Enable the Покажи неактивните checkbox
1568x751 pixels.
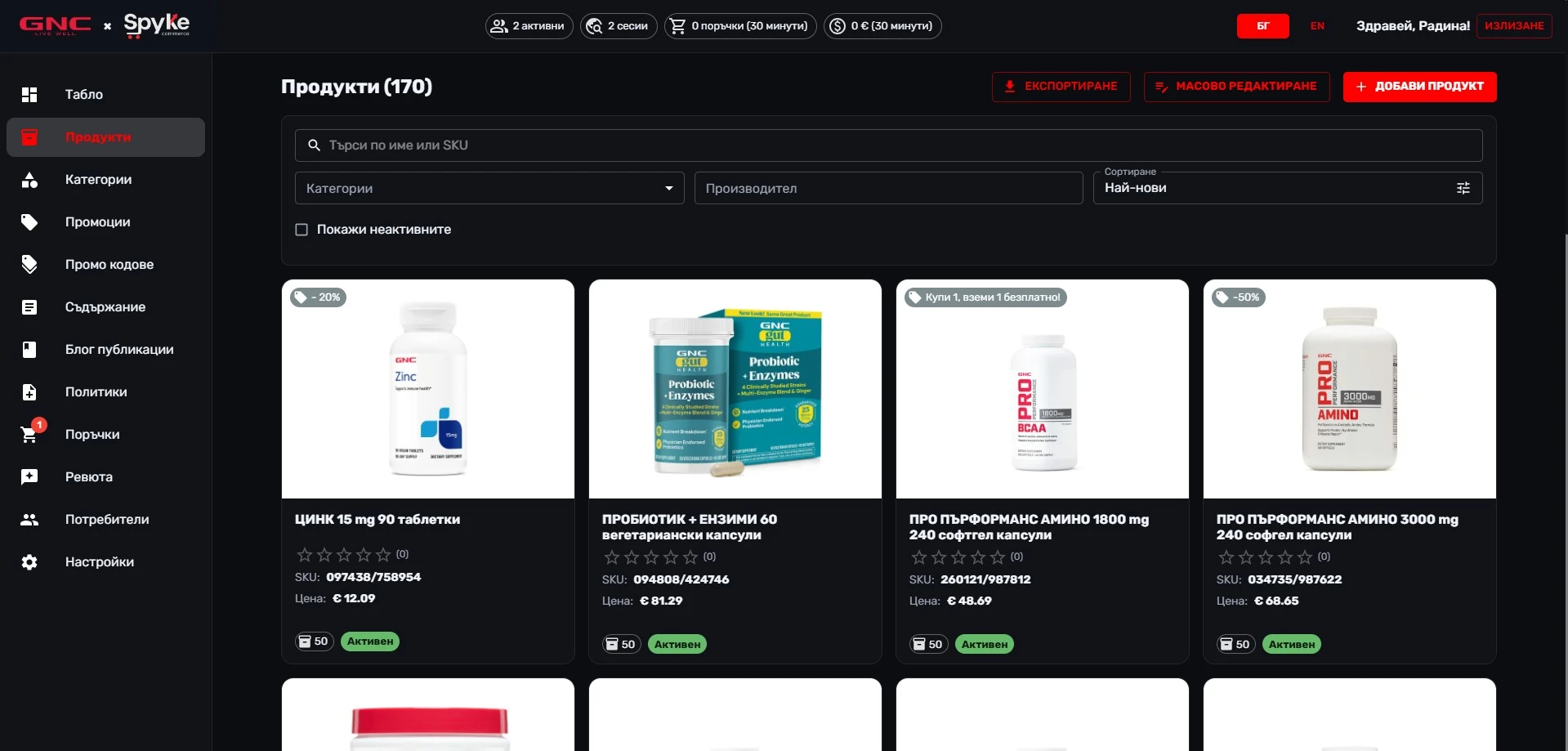(302, 230)
